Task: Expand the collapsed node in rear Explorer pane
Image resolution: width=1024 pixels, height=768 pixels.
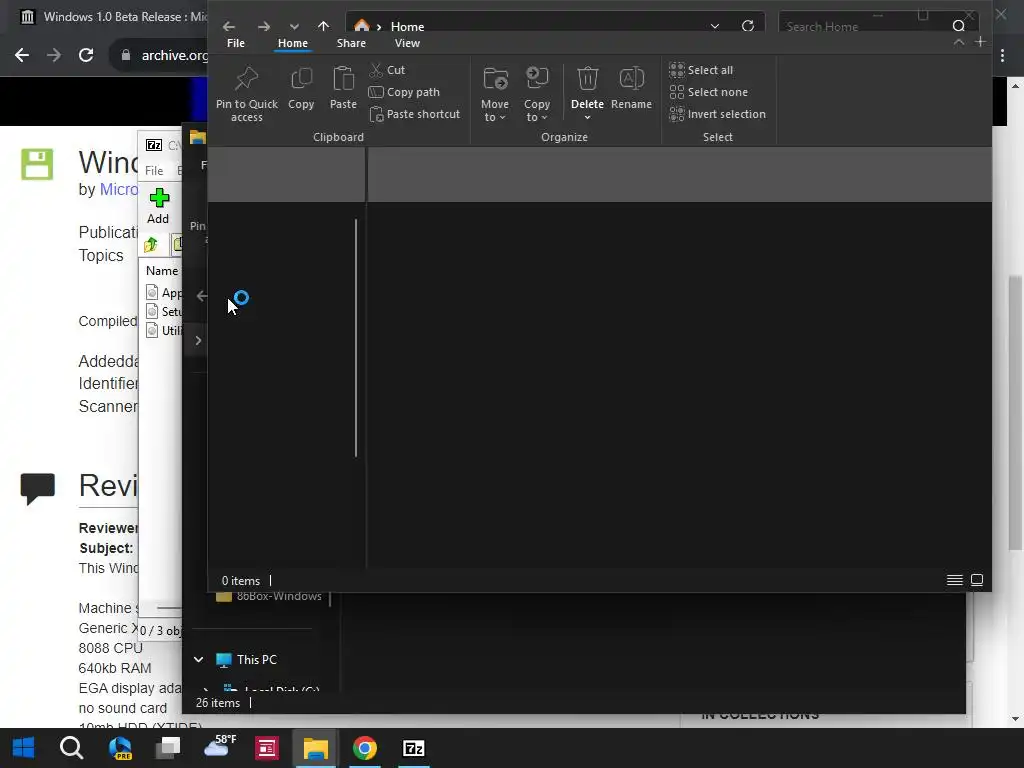Action: 199,340
